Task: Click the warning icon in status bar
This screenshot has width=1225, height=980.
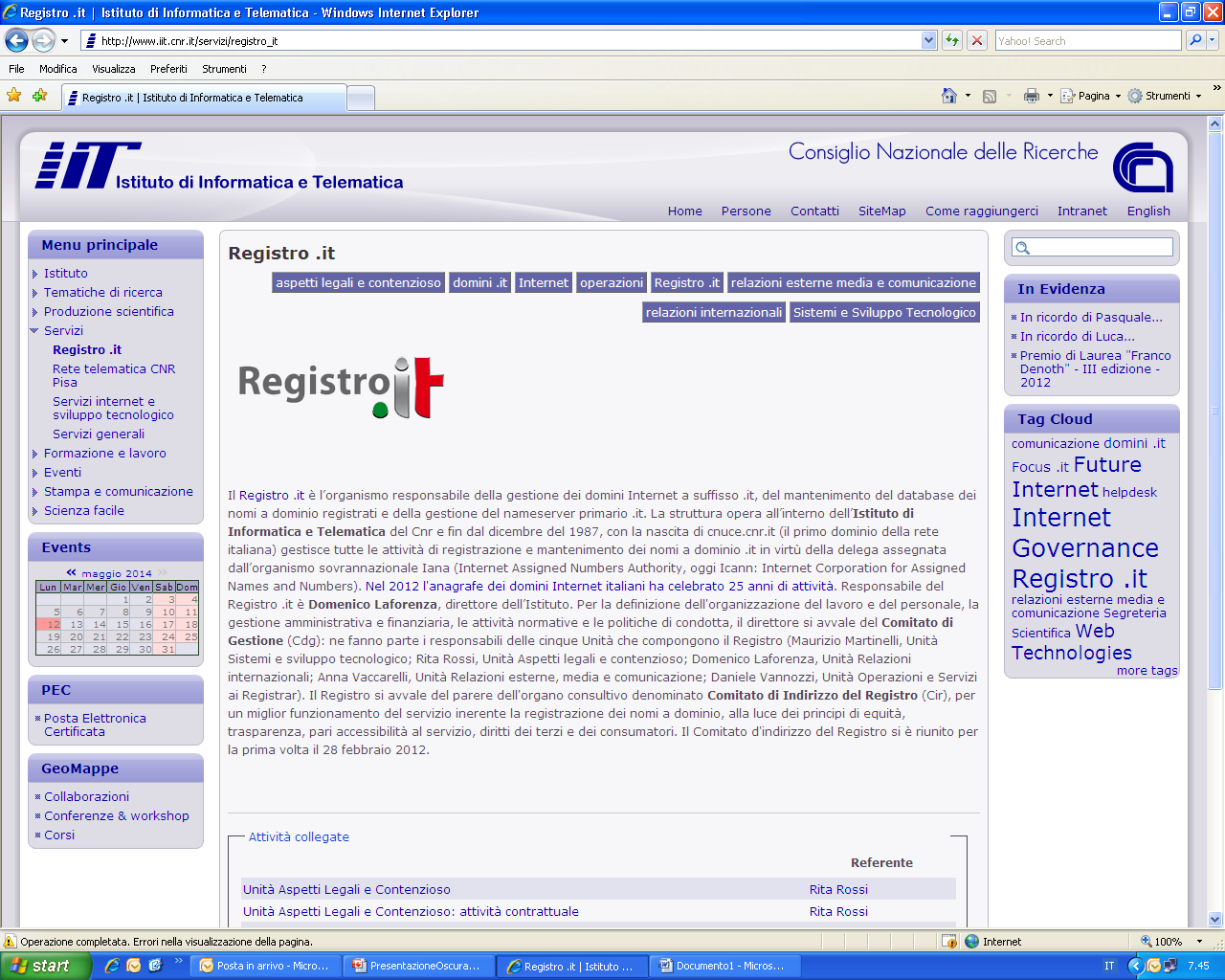Action: 11,942
